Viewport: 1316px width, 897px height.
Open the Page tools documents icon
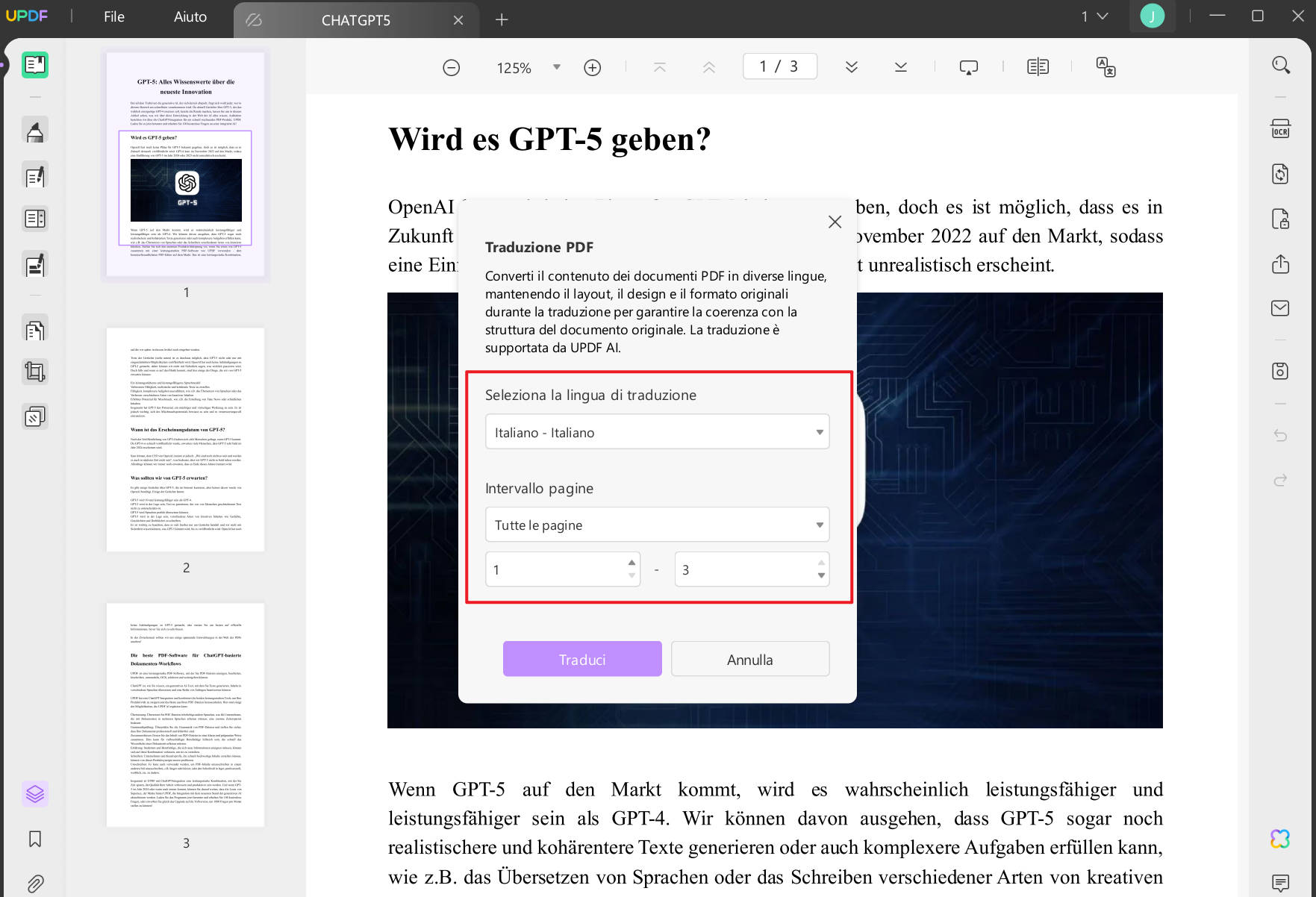(x=35, y=329)
